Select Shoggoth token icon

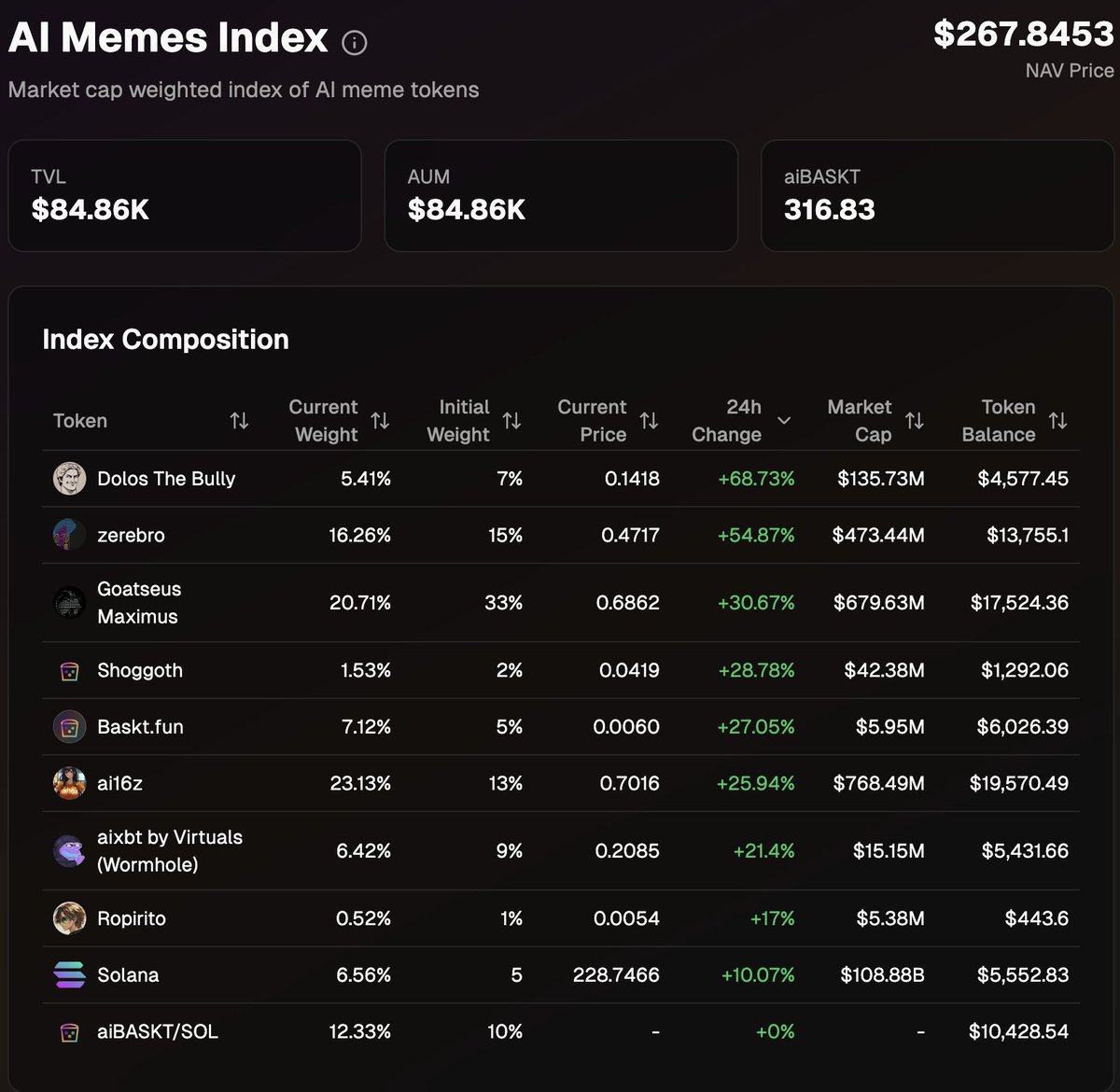click(x=69, y=671)
